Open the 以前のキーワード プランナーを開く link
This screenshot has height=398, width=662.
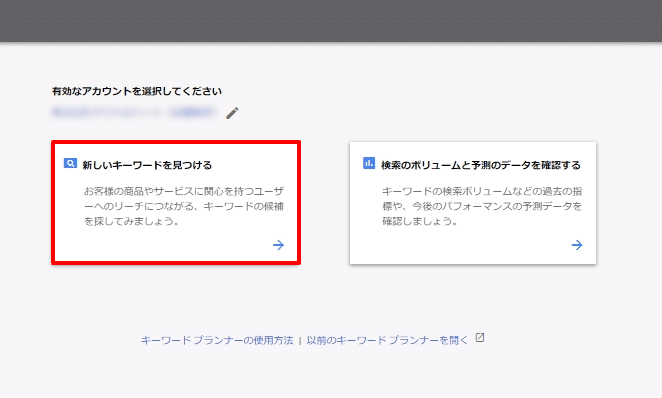tap(387, 340)
